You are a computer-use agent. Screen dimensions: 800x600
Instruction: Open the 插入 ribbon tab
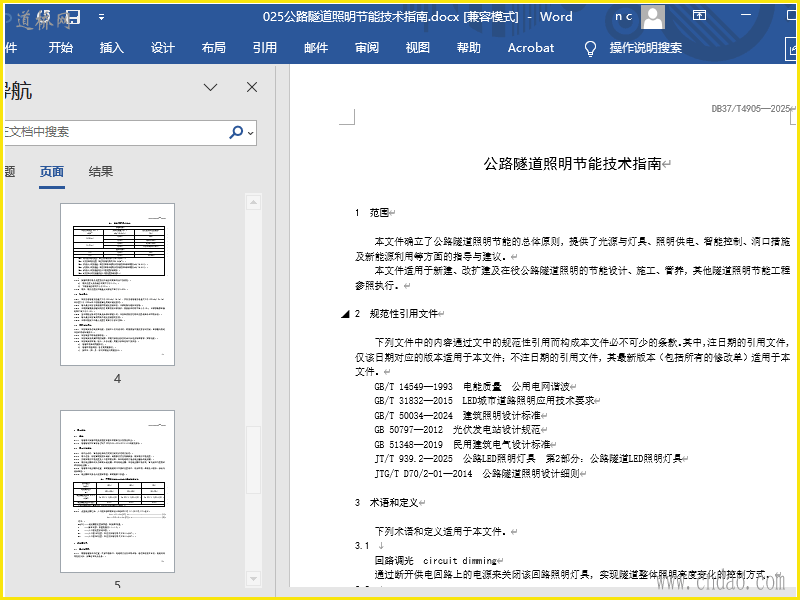pyautogui.click(x=112, y=48)
